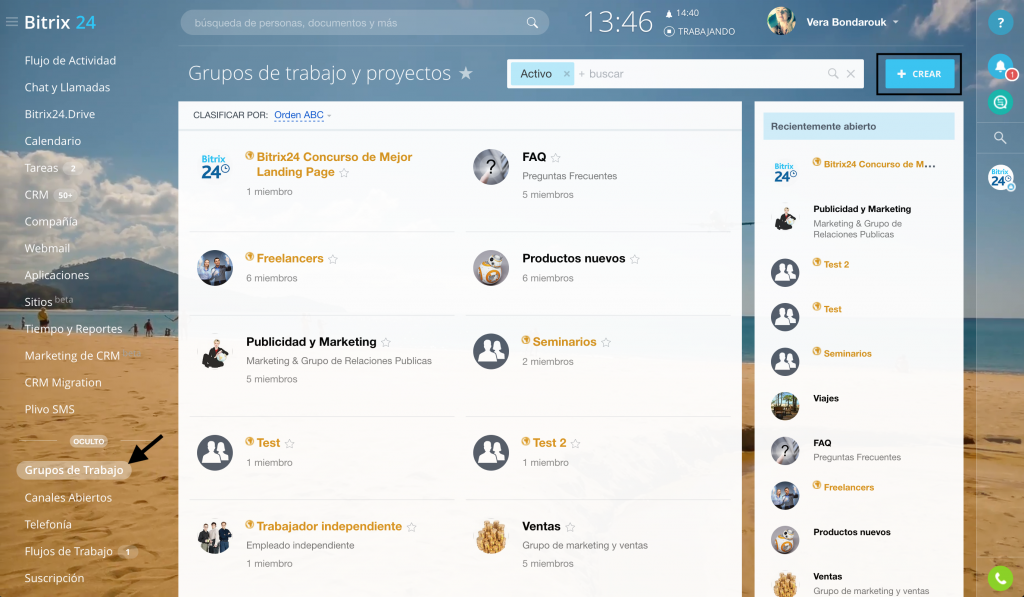Open Flujo de Actividad in the left menu
Screen dimensions: 1024x597
[x=71, y=61]
